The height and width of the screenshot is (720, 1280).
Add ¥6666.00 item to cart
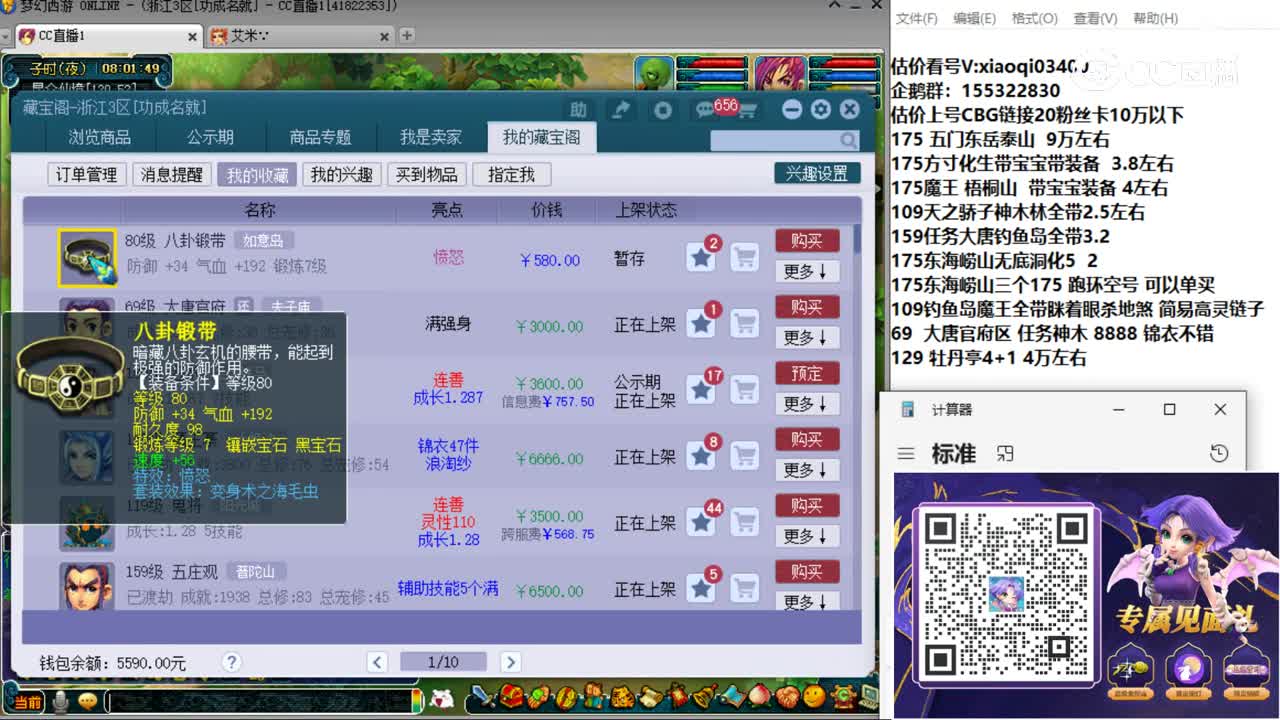click(x=744, y=456)
